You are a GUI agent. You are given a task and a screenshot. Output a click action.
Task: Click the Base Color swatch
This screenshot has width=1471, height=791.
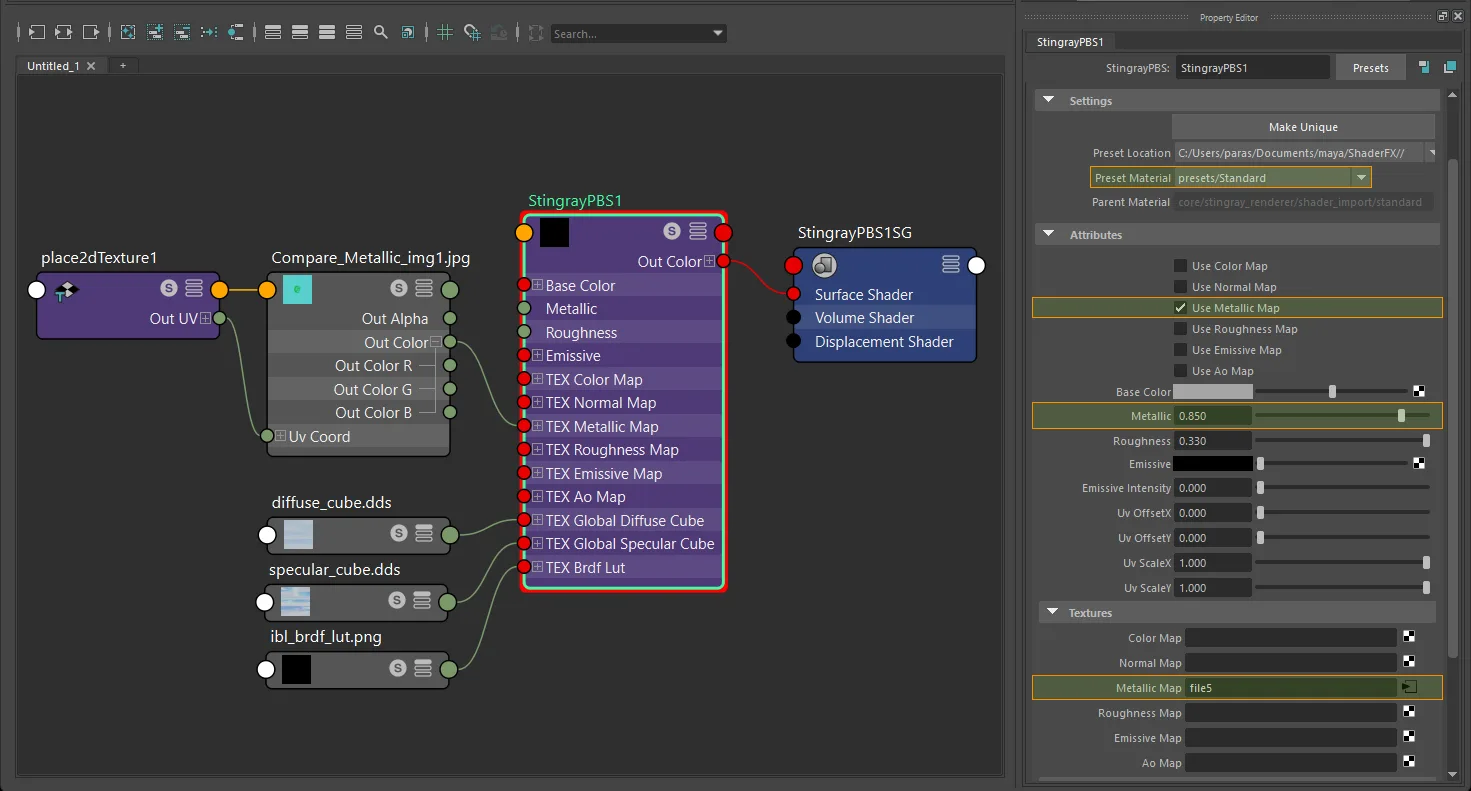[x=1212, y=392]
